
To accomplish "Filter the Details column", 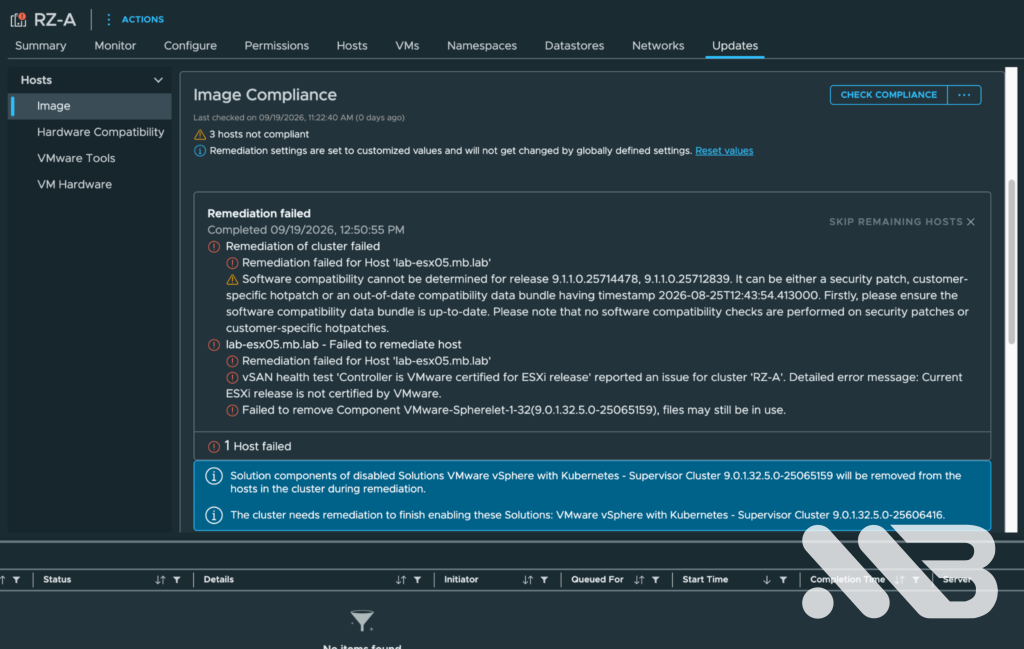I will pyautogui.click(x=417, y=580).
